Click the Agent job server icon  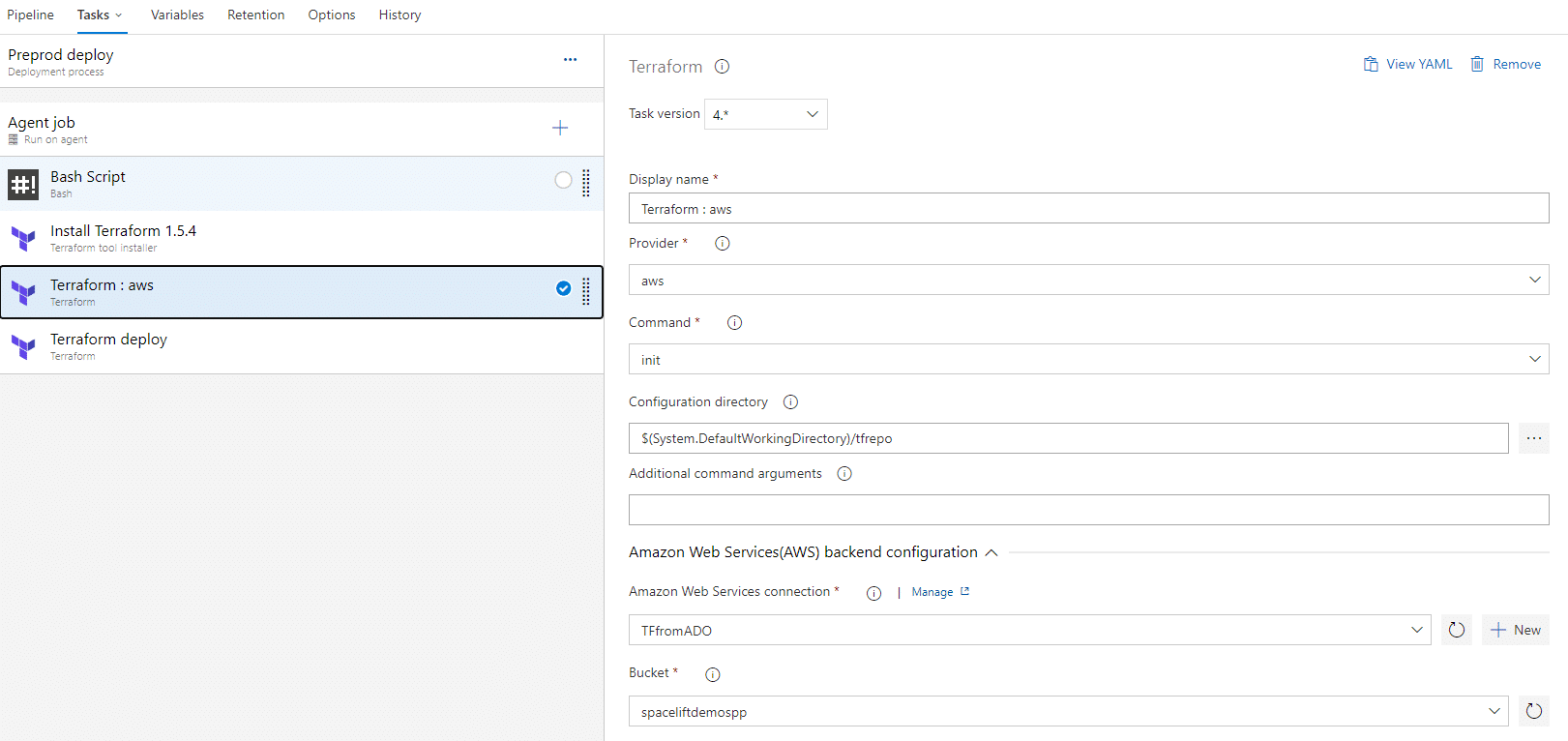pyautogui.click(x=14, y=139)
